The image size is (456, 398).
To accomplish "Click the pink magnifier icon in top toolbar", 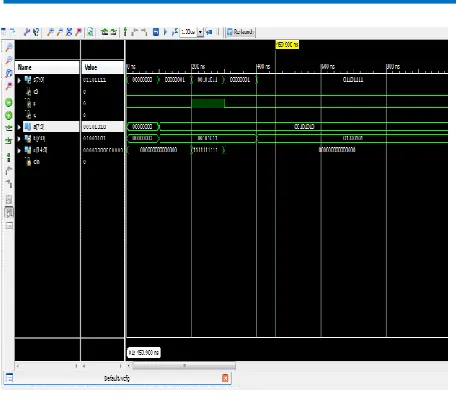I will tap(78, 32).
